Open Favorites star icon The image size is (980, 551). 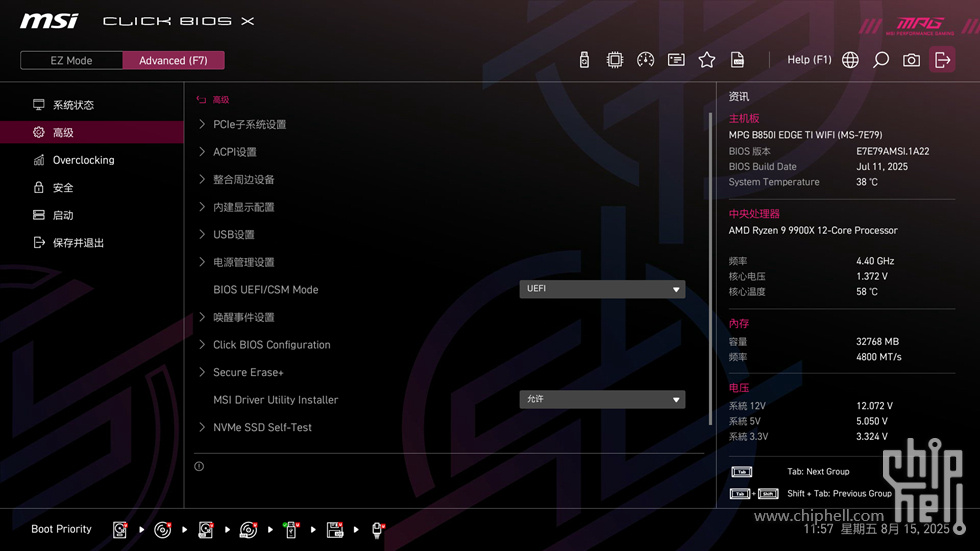pos(706,60)
